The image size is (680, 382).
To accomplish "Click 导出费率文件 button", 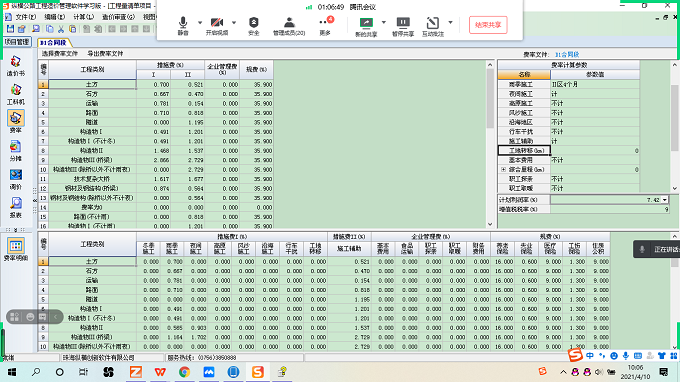I will click(105, 54).
